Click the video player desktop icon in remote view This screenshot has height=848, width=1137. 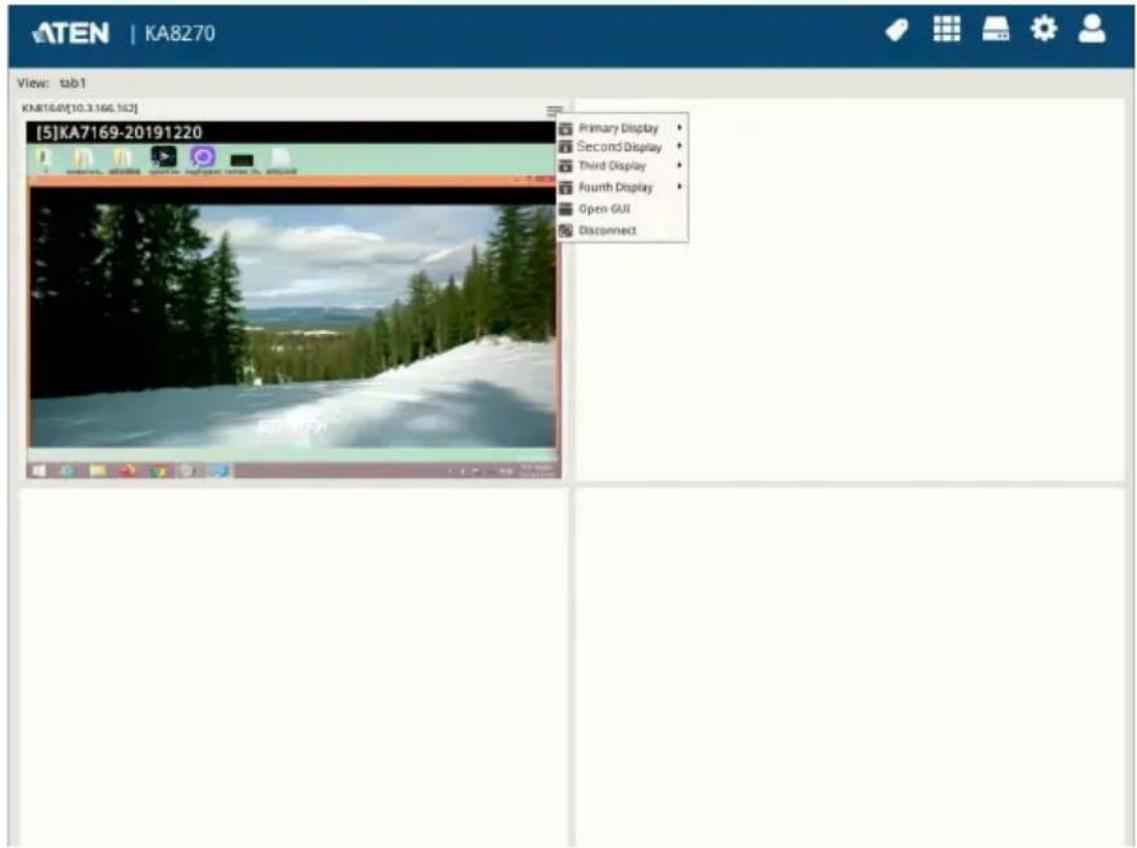click(164, 157)
